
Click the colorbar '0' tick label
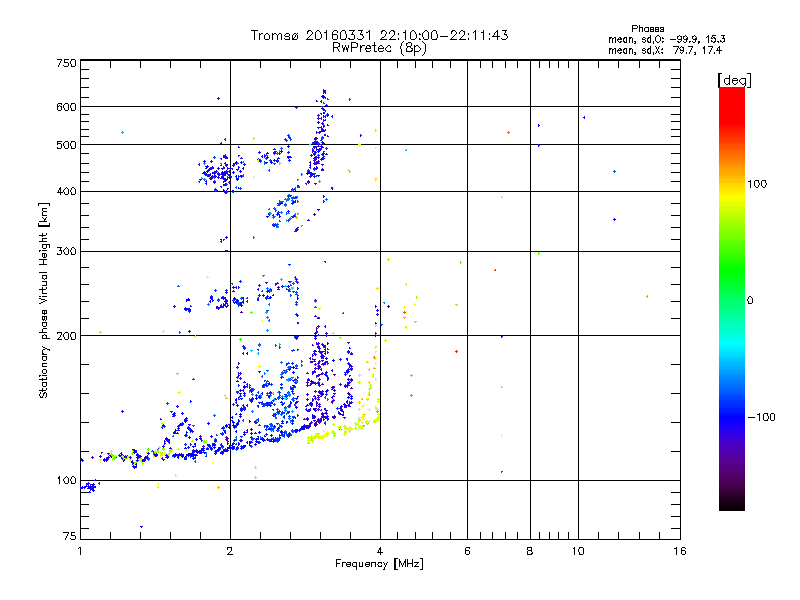750,301
